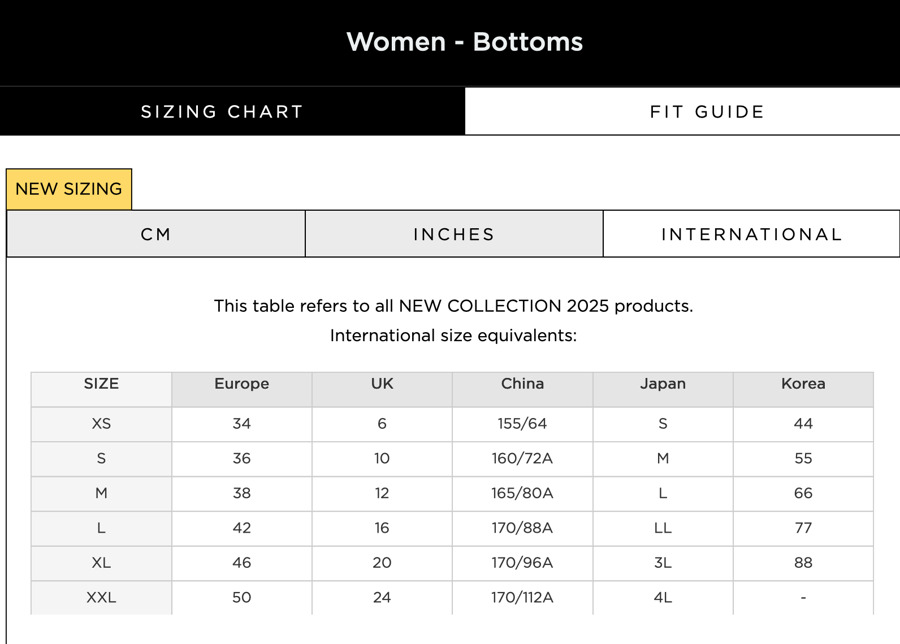
Task: Click Korea size 77 cell
Action: [803, 528]
